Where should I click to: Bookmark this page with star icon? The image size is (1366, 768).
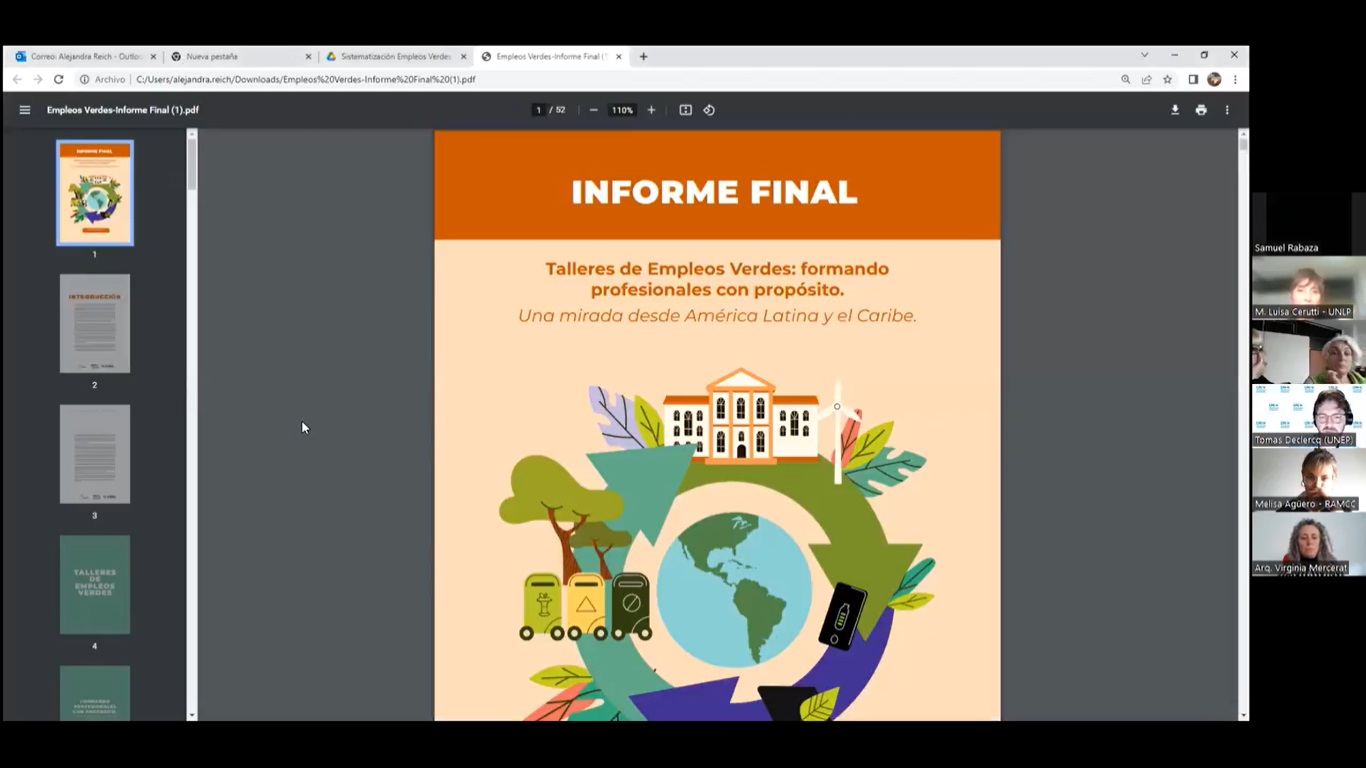coord(1167,80)
